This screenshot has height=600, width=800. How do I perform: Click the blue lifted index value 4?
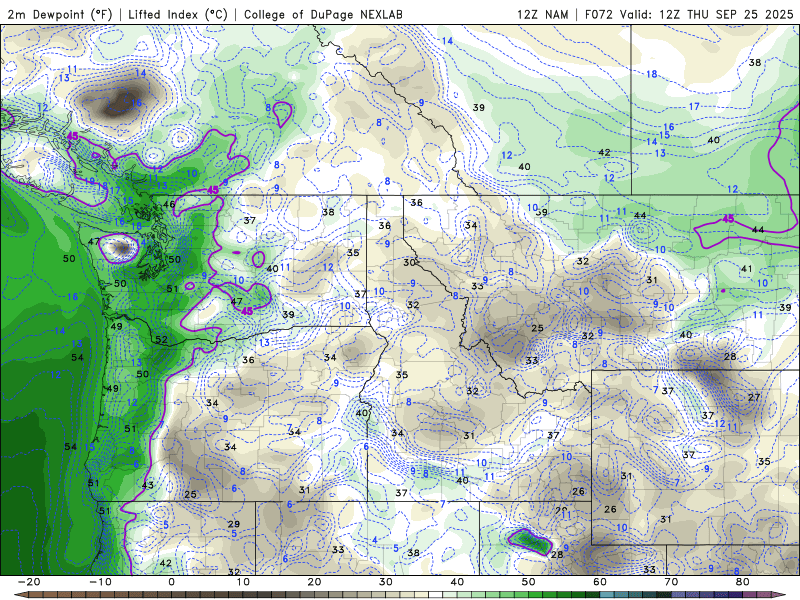coord(374,540)
